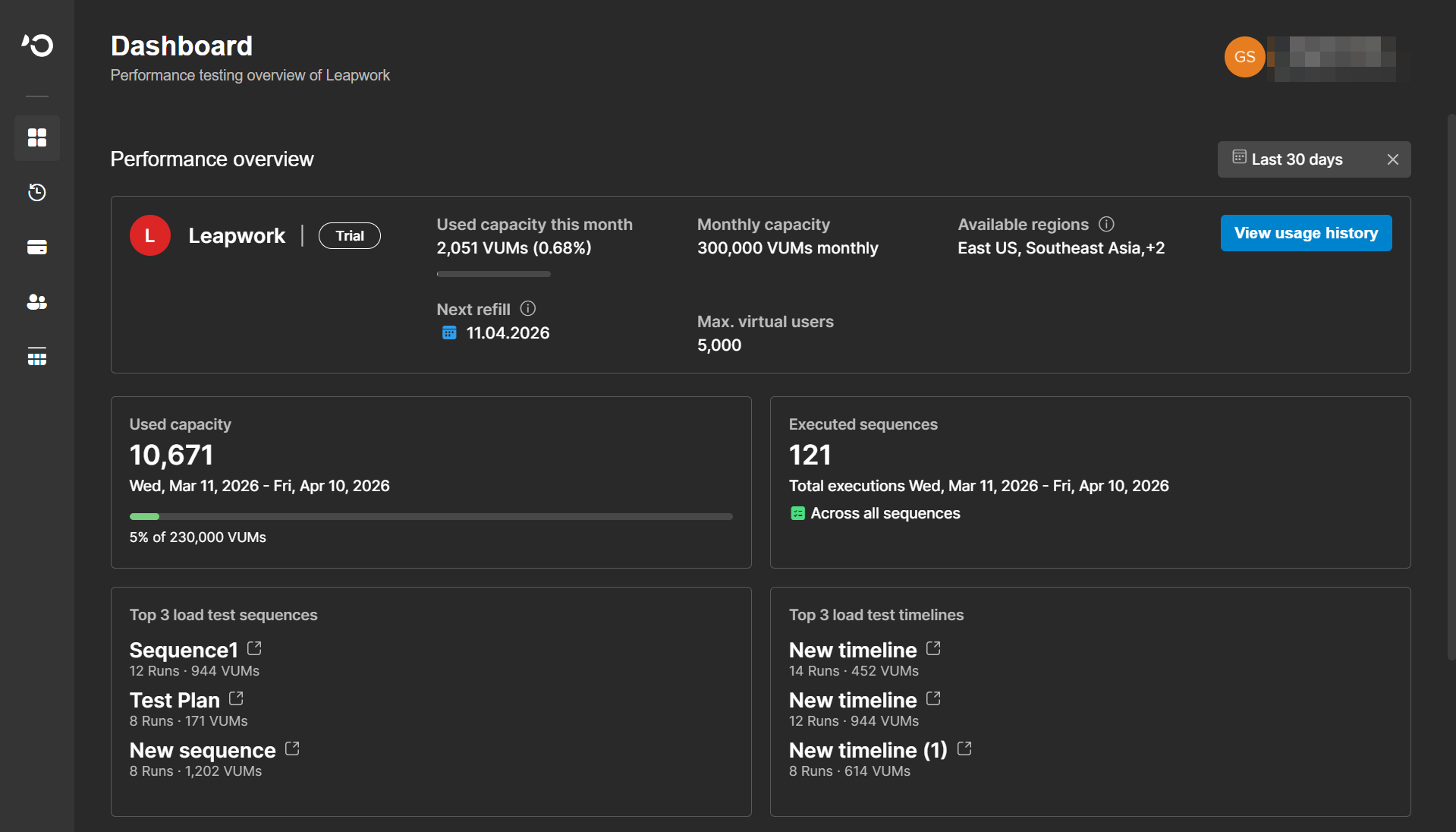Open the Dashboard grid icon in sidebar
This screenshot has width=1456, height=832.
[x=36, y=137]
